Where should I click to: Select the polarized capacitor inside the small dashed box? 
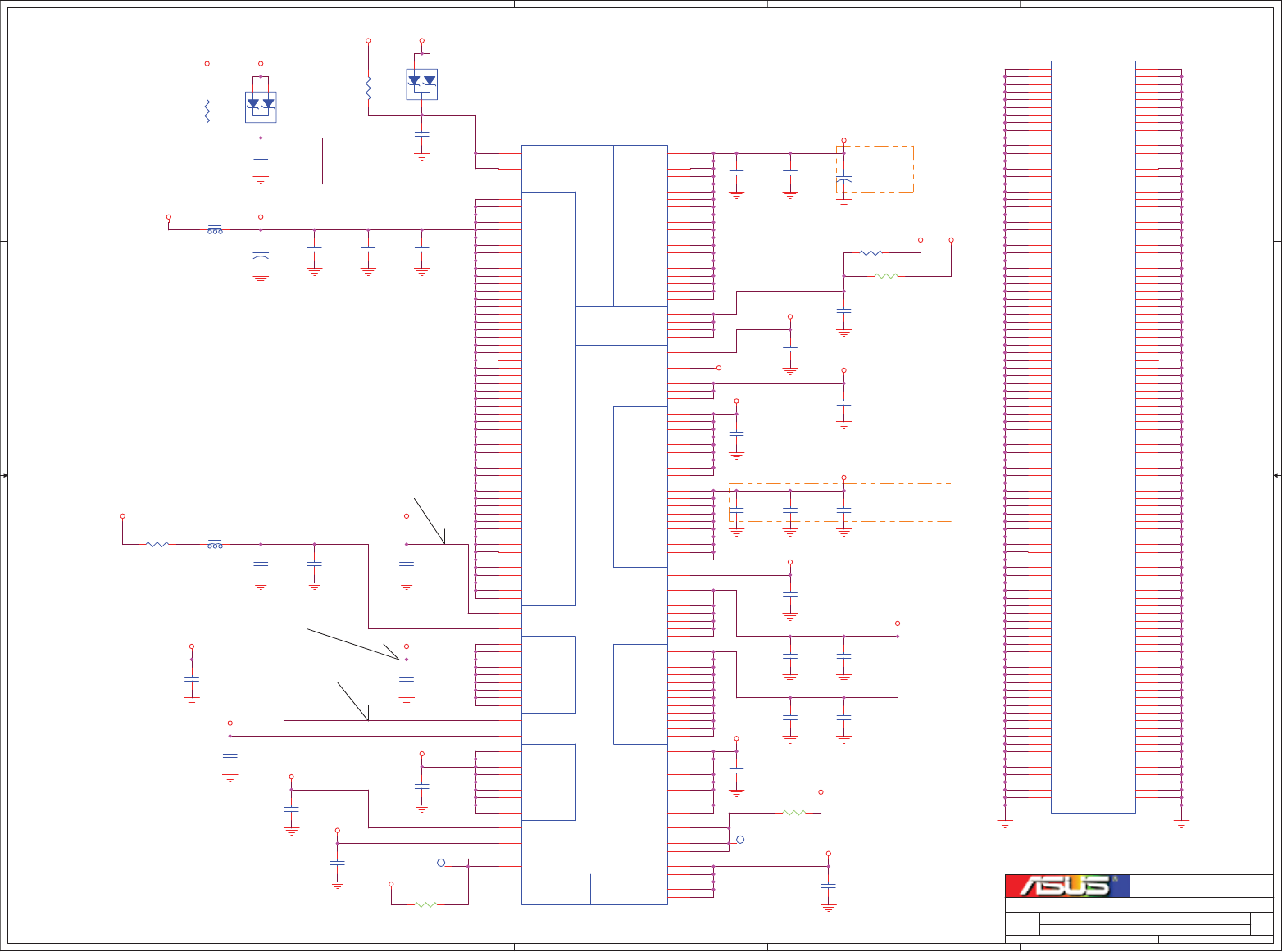[x=844, y=179]
